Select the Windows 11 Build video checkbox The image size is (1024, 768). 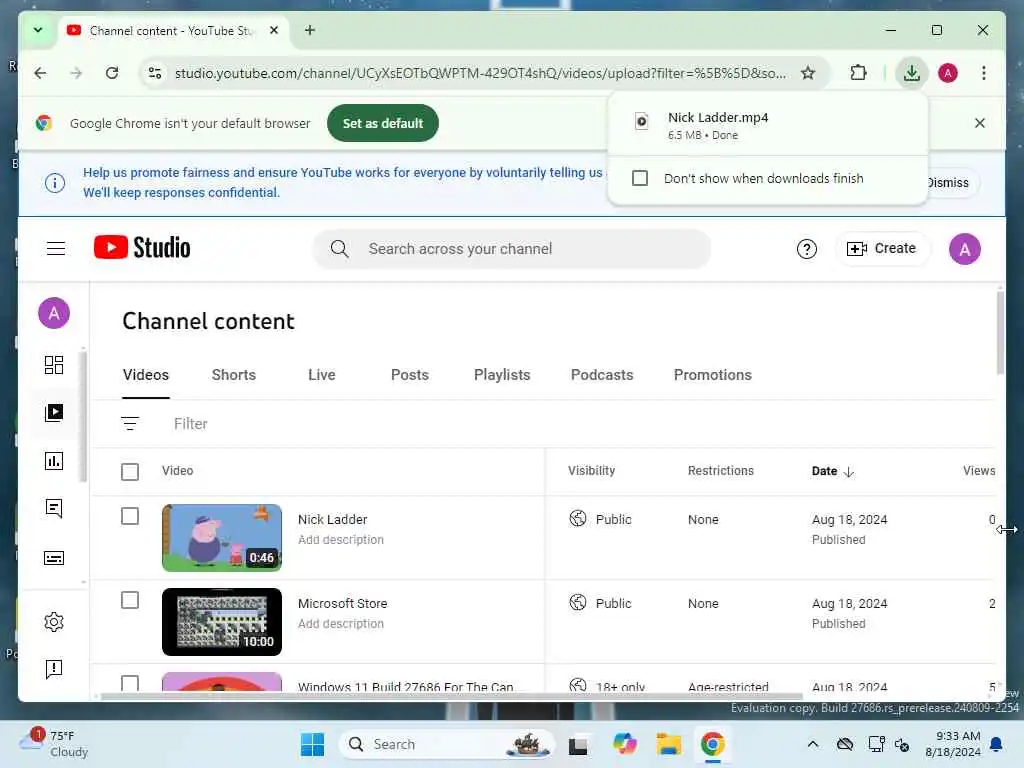(130, 683)
